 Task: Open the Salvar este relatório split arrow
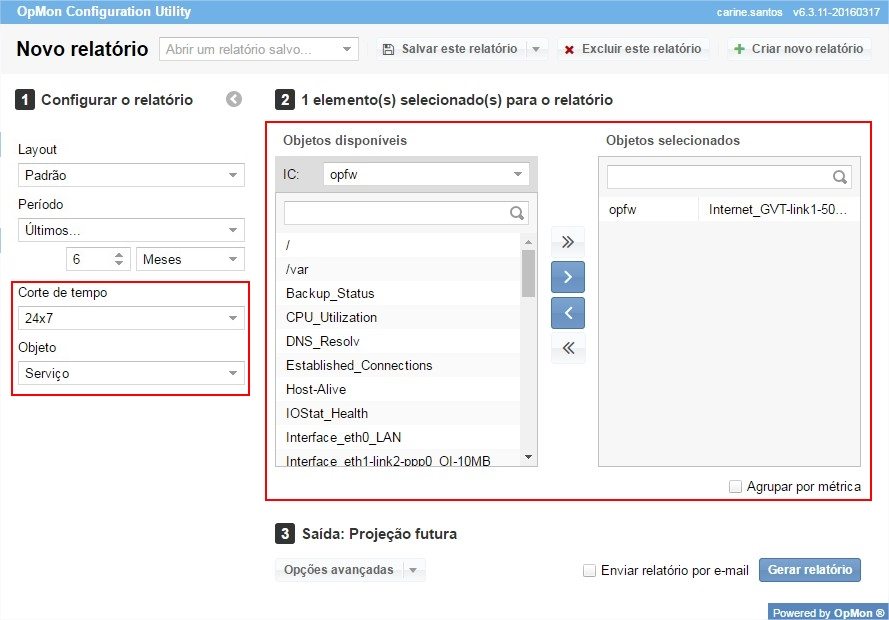click(x=536, y=49)
